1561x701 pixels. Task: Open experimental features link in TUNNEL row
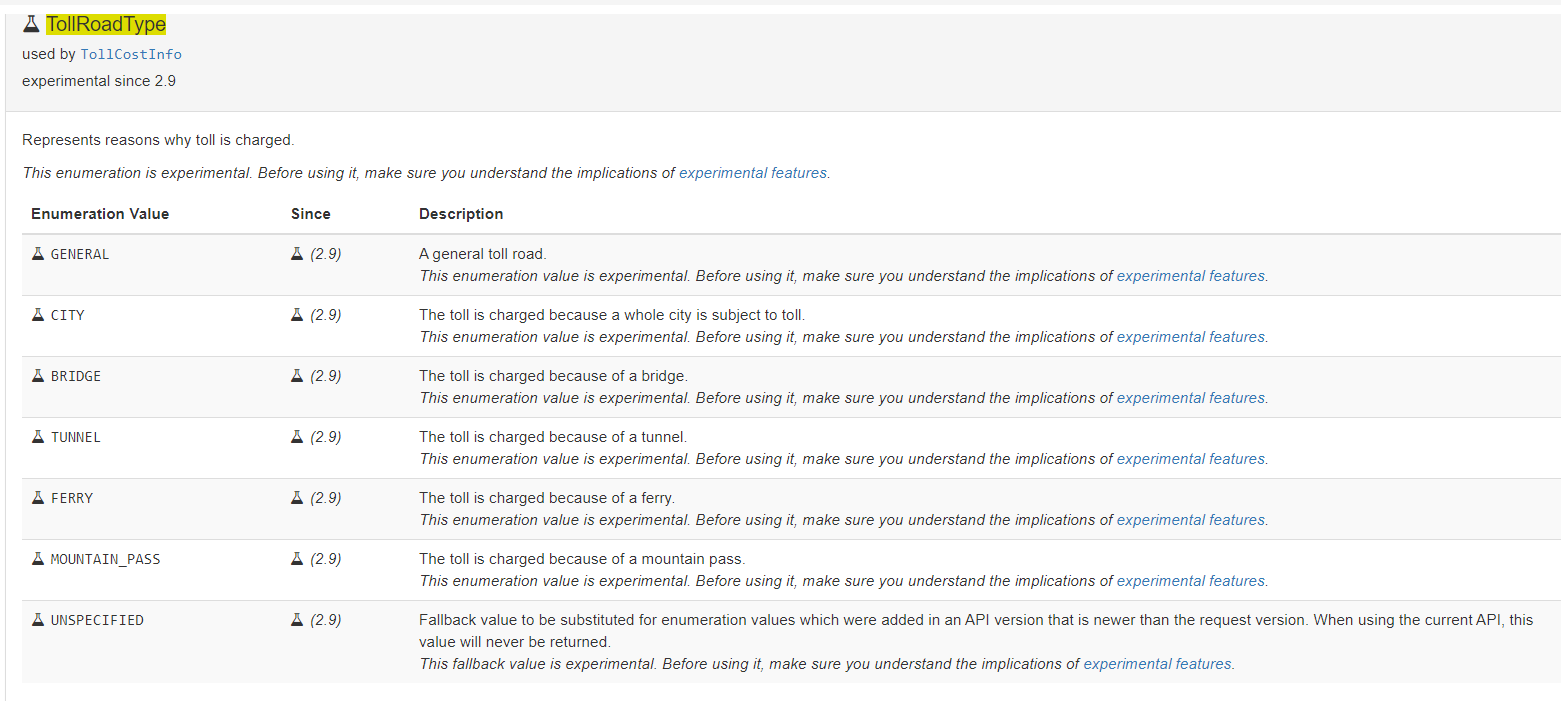(1190, 459)
